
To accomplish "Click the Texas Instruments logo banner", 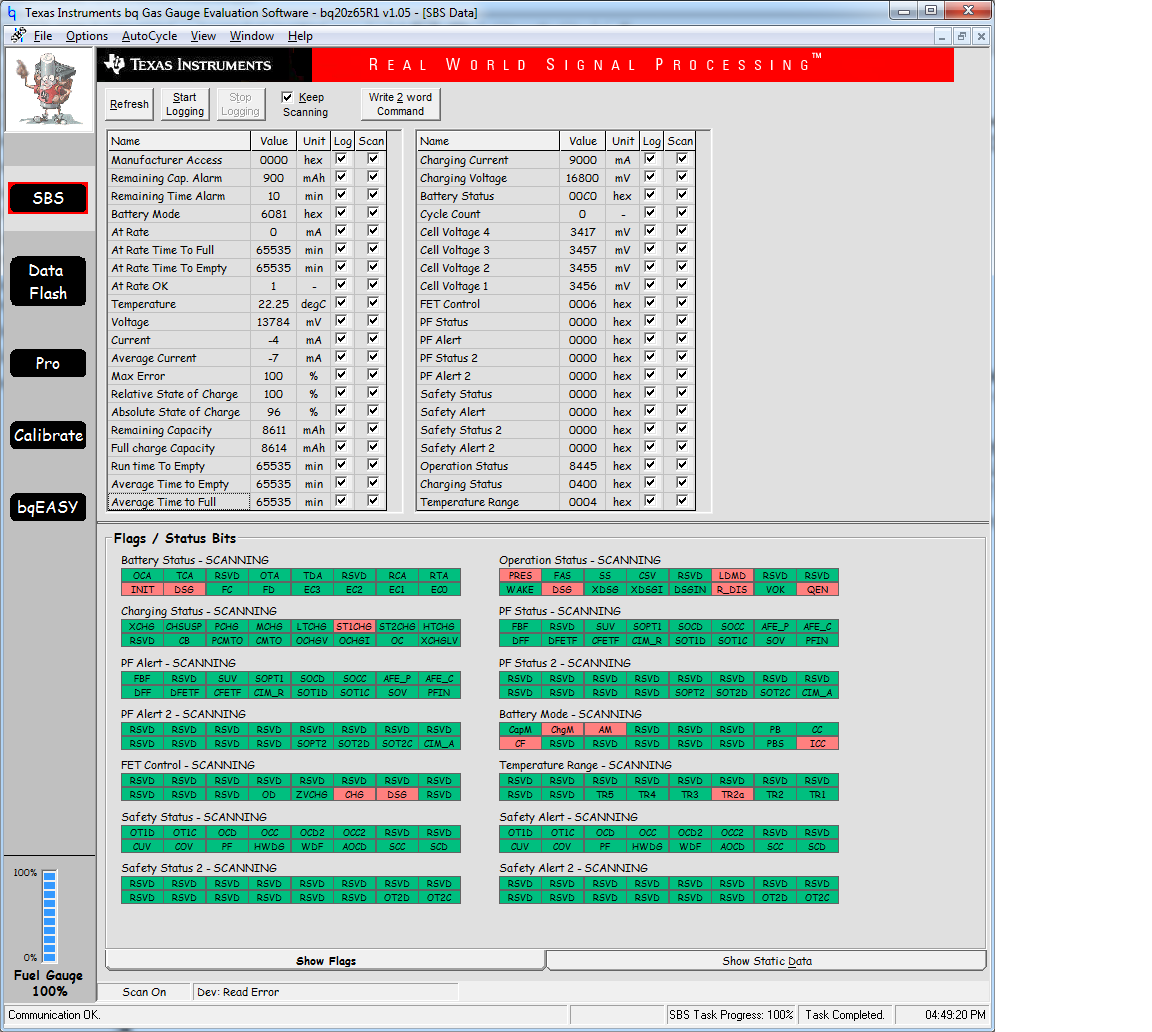I will pos(205,65).
